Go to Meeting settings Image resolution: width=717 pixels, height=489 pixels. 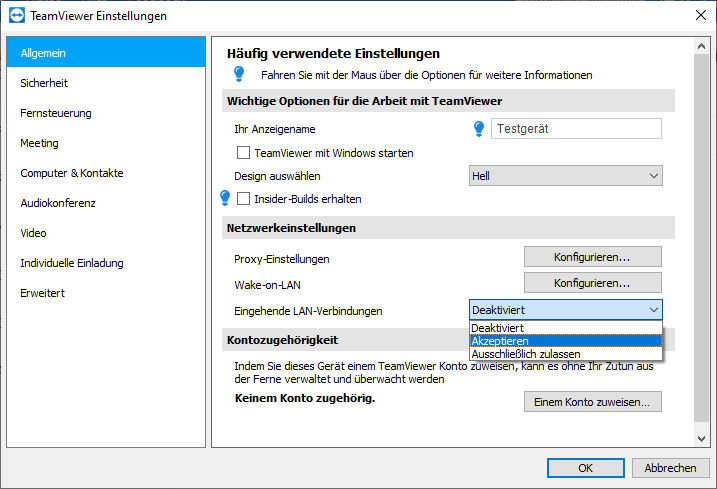[106, 143]
